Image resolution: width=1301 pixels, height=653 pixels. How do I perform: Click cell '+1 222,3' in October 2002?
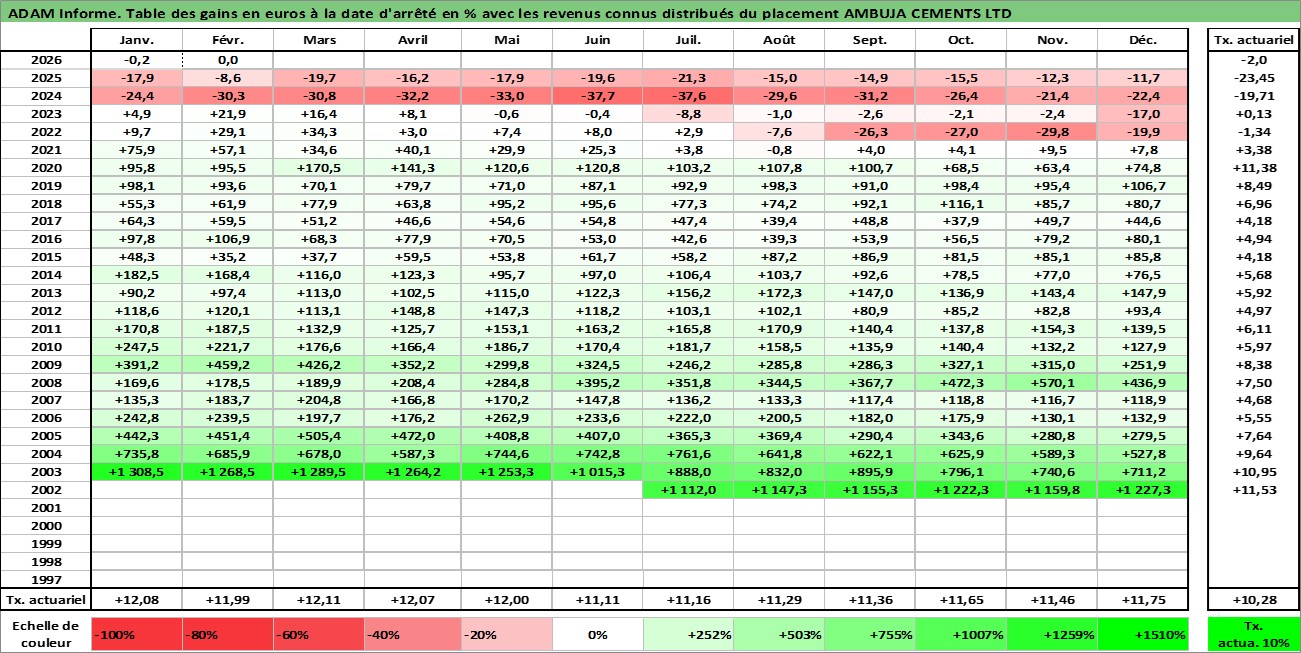coord(961,490)
